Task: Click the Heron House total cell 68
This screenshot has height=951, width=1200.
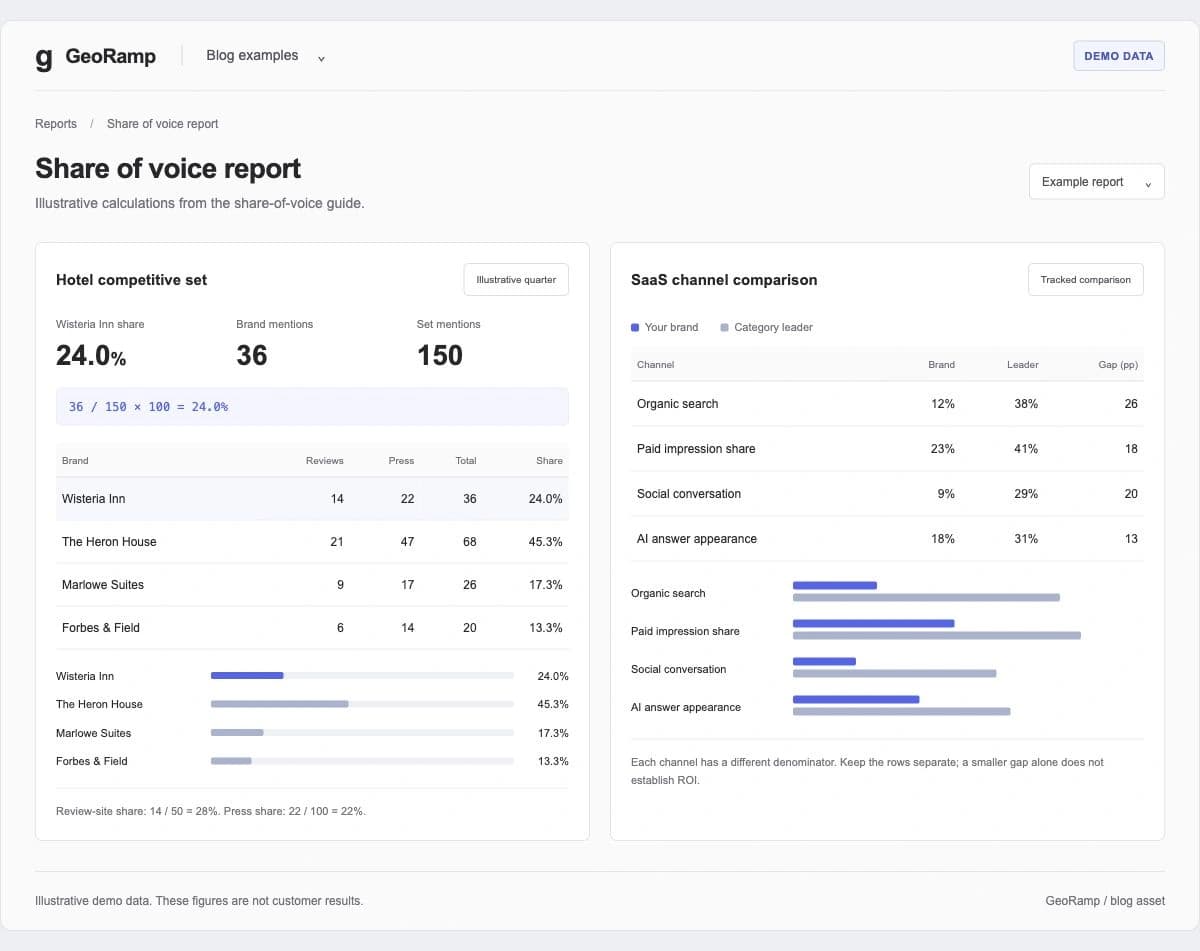Action: click(x=470, y=542)
